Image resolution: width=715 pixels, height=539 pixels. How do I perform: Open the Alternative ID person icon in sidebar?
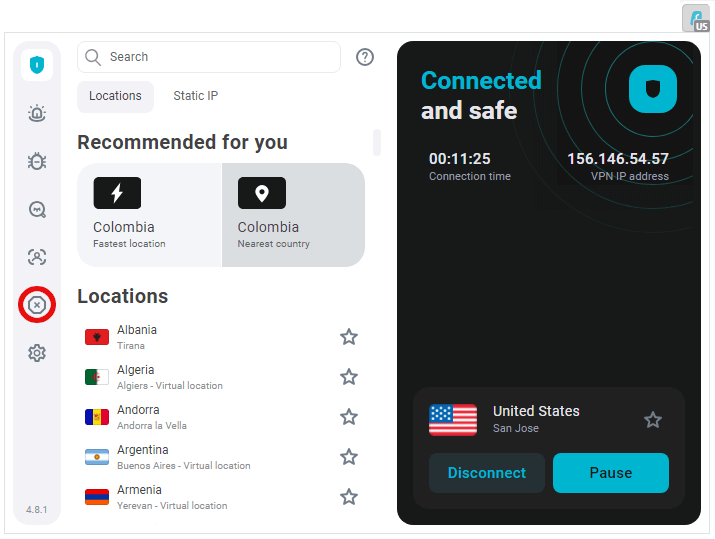coord(37,257)
